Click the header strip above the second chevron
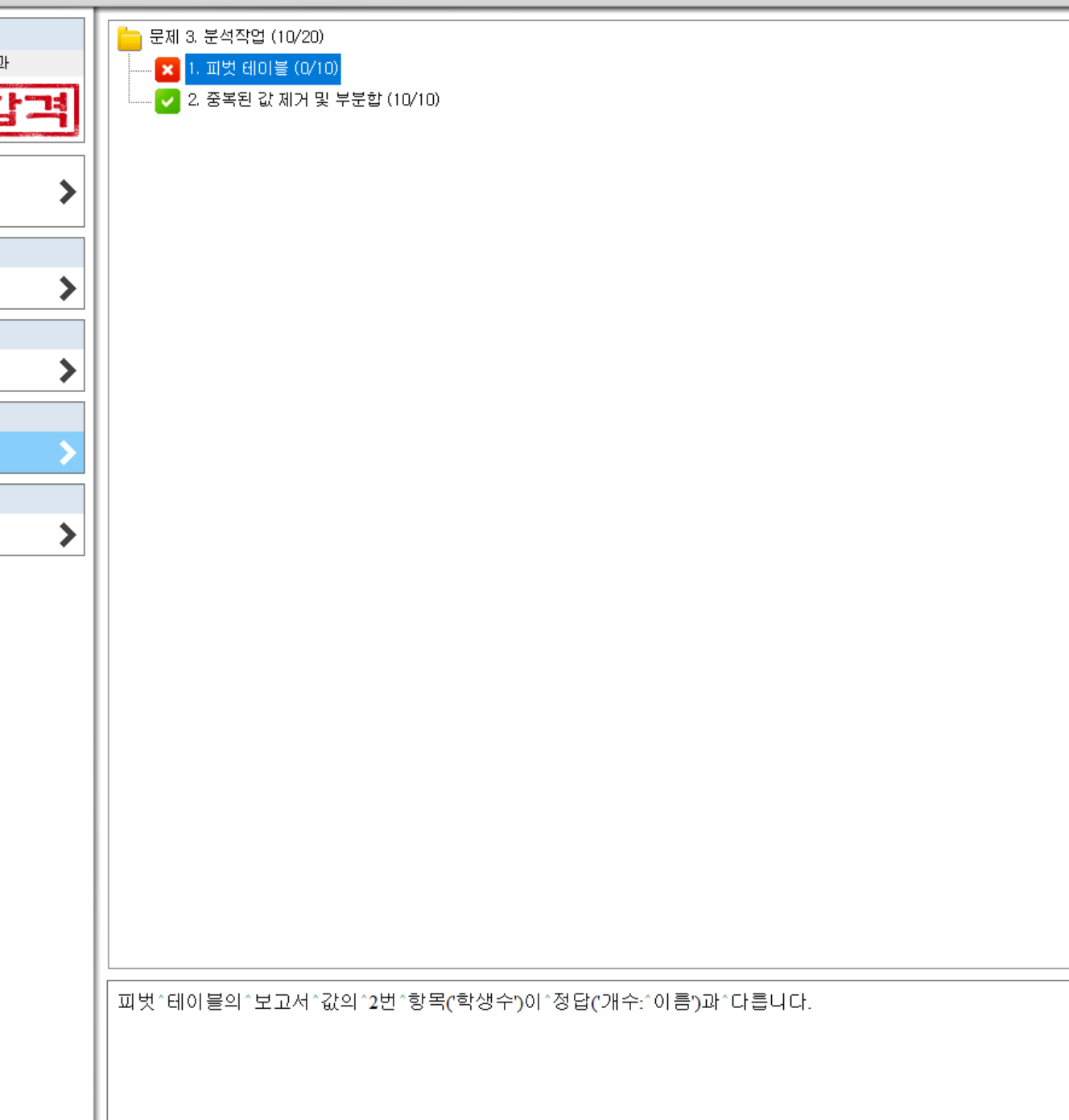Viewport: 1069px width, 1120px height. click(42, 253)
